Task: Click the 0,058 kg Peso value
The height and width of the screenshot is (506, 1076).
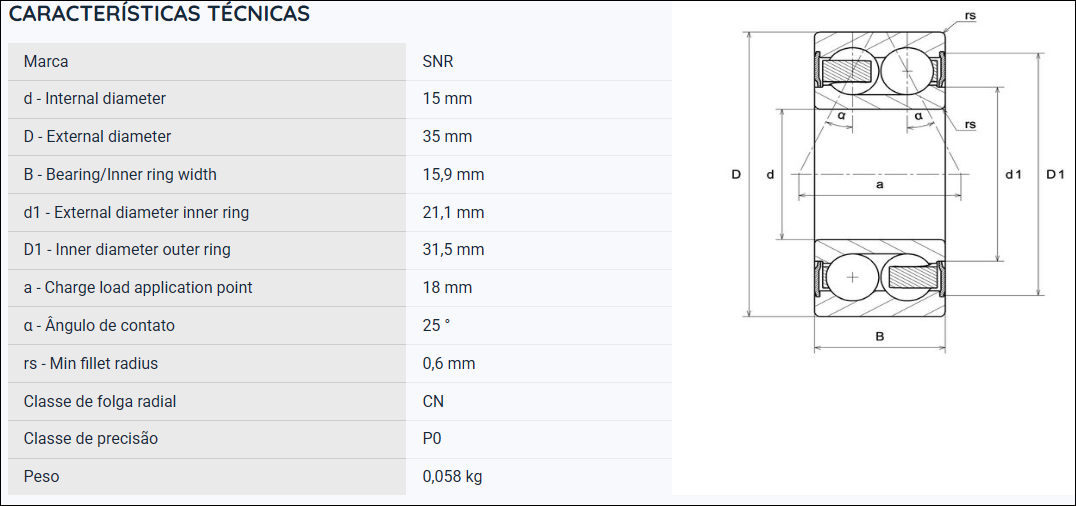Action: [452, 476]
